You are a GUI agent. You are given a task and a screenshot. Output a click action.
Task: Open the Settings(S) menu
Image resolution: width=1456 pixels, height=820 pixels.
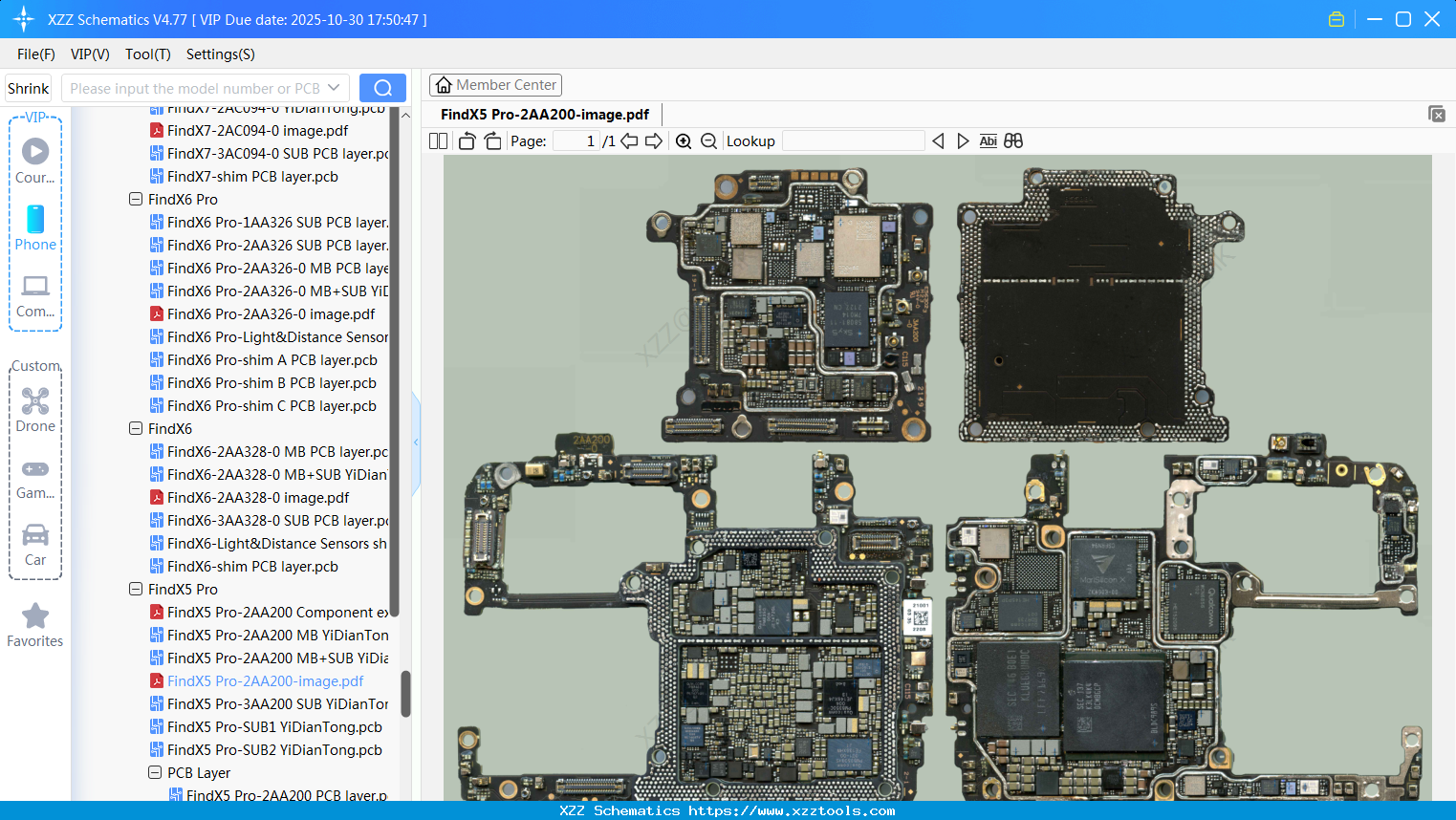pos(220,54)
